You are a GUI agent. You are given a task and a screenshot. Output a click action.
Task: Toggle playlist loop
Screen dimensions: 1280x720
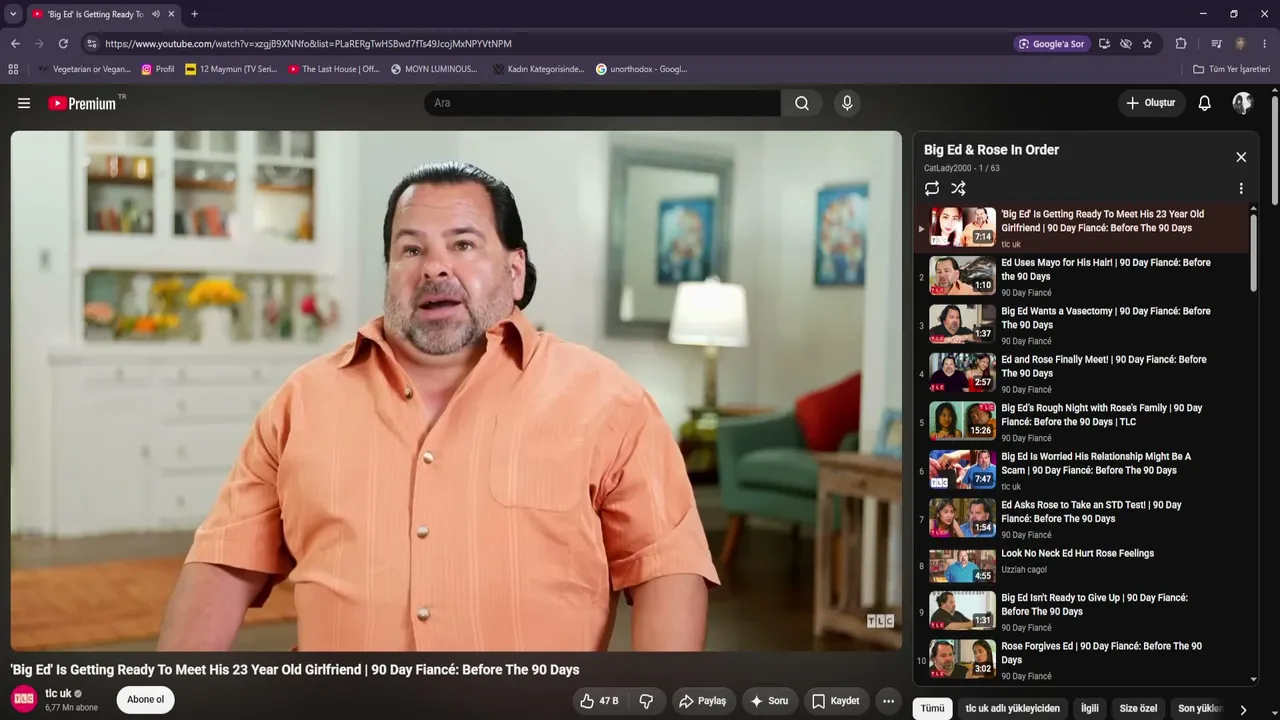pyautogui.click(x=932, y=188)
